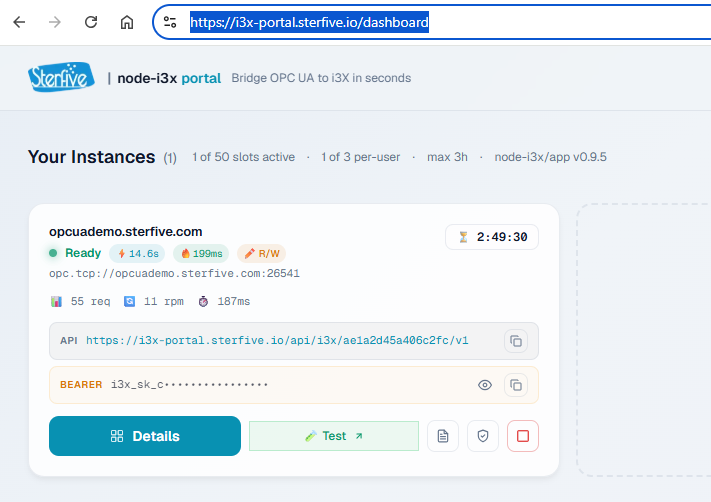Click the 14.6s startup time badge

[x=137, y=253]
